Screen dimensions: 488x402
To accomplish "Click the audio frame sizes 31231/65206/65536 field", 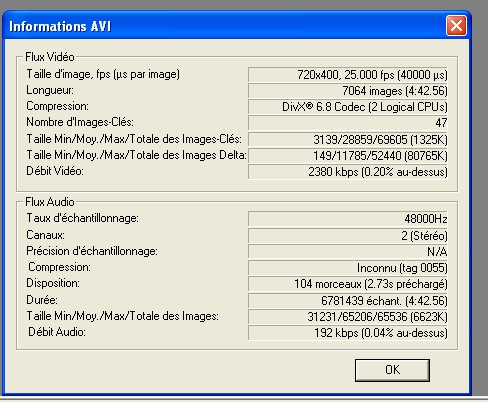I will [348, 317].
